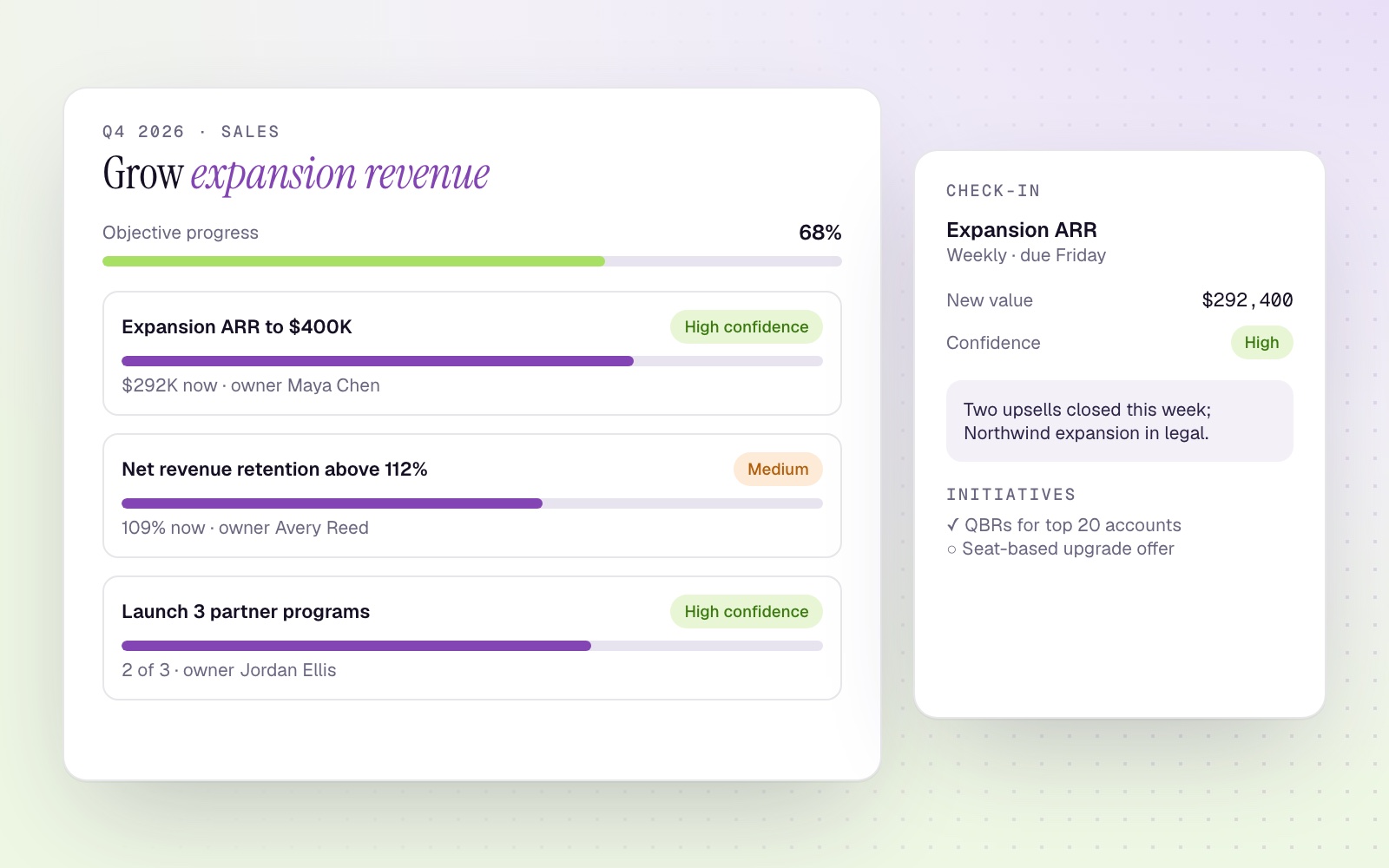Click the 68% objective progress value

pos(820,233)
